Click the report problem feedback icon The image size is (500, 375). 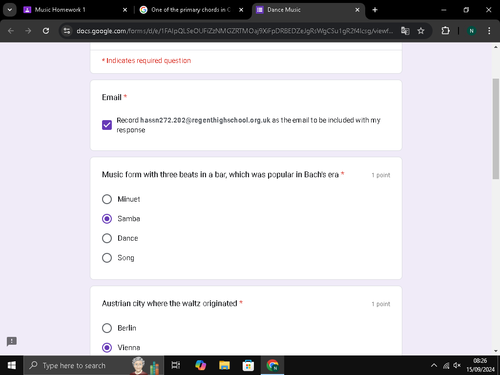point(12,341)
